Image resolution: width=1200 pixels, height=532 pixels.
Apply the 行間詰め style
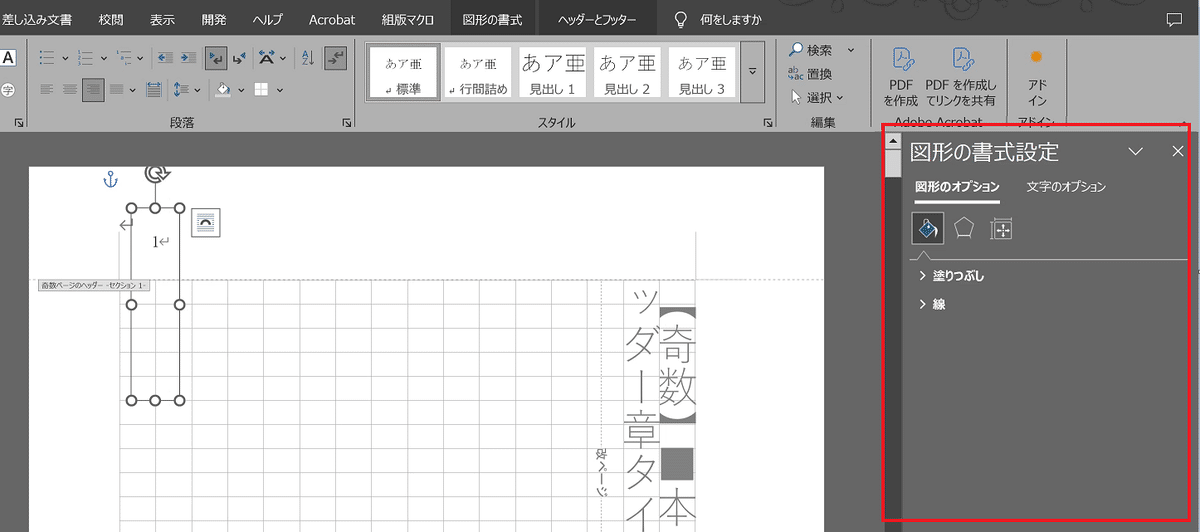[x=478, y=72]
